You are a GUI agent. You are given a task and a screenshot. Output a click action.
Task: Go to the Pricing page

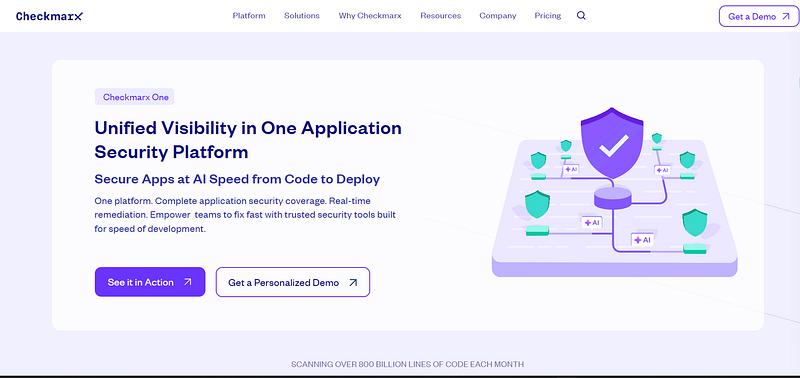[547, 16]
